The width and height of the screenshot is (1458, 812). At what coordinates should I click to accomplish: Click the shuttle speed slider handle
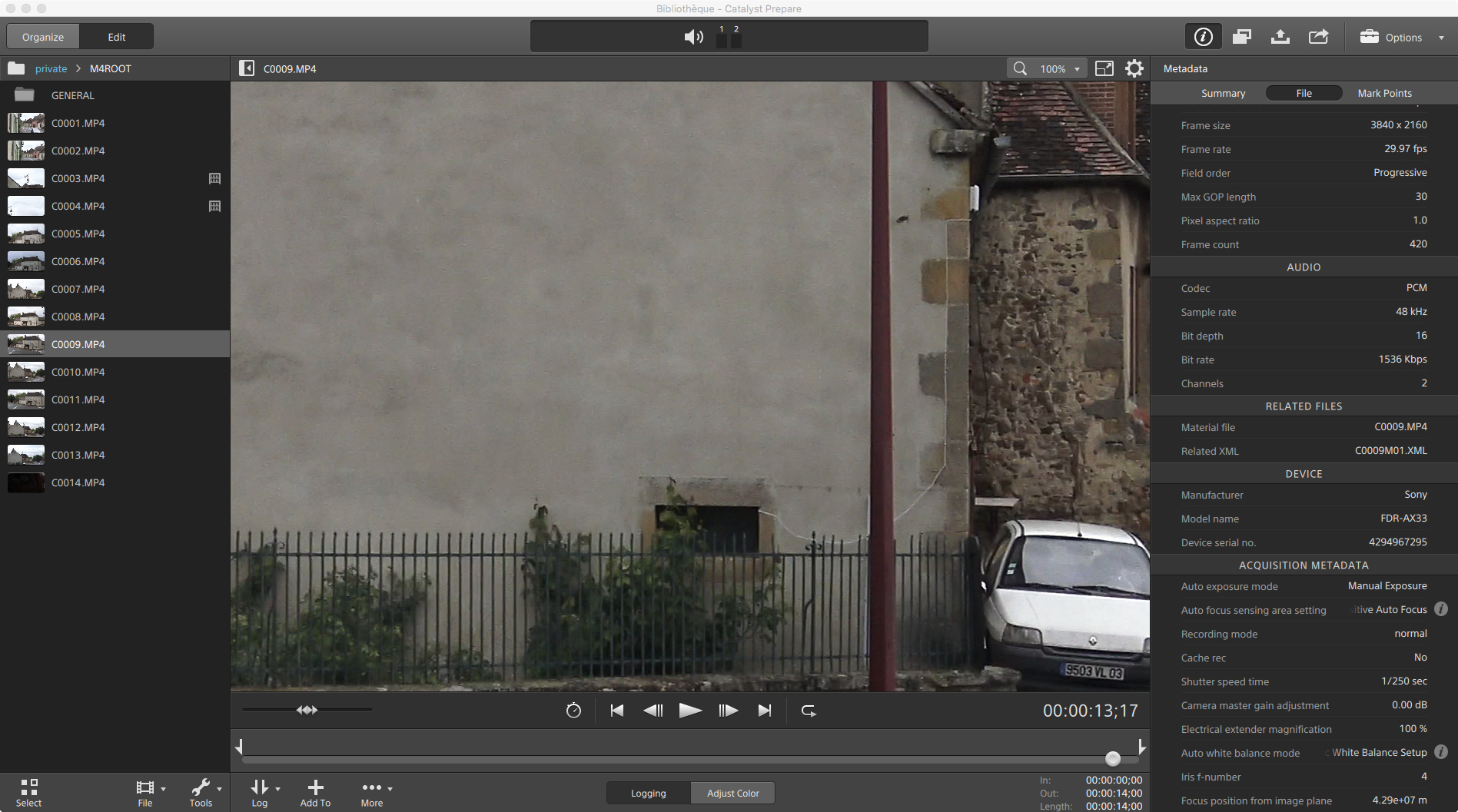tap(307, 710)
